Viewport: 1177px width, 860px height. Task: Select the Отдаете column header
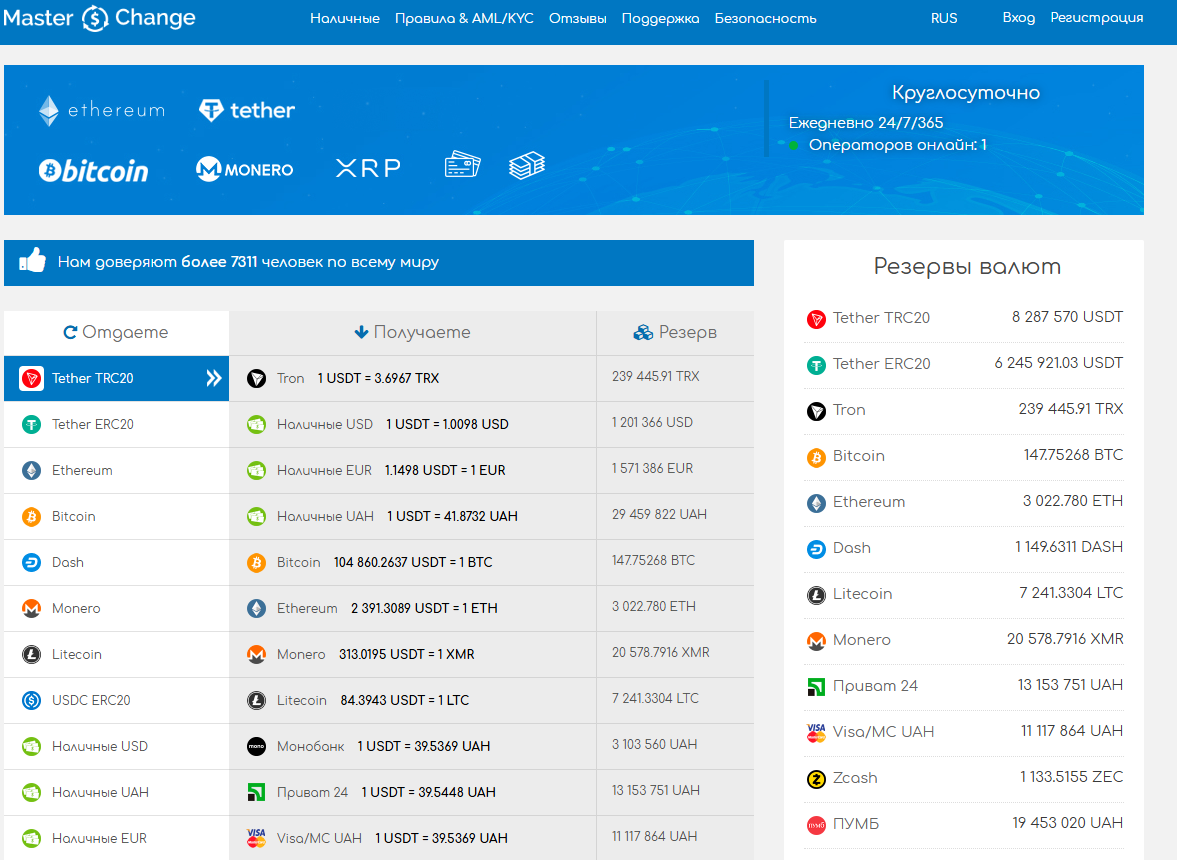click(x=116, y=332)
